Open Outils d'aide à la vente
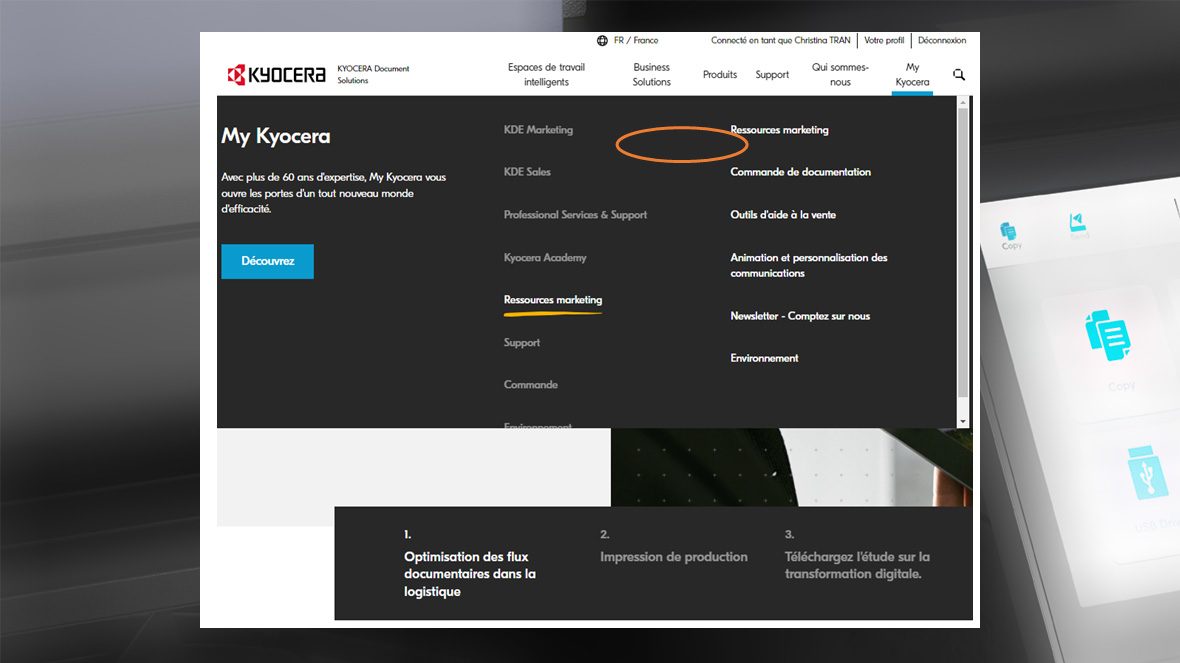This screenshot has width=1180, height=663. 783,214
